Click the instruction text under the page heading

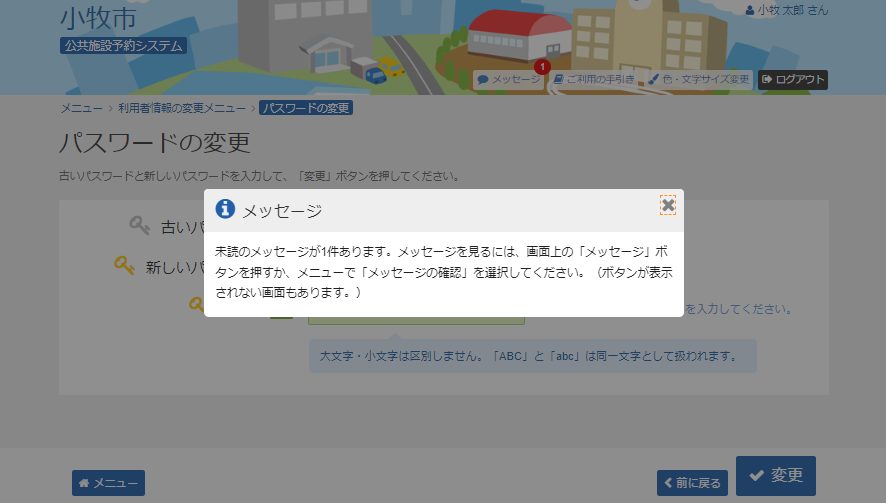tap(259, 176)
